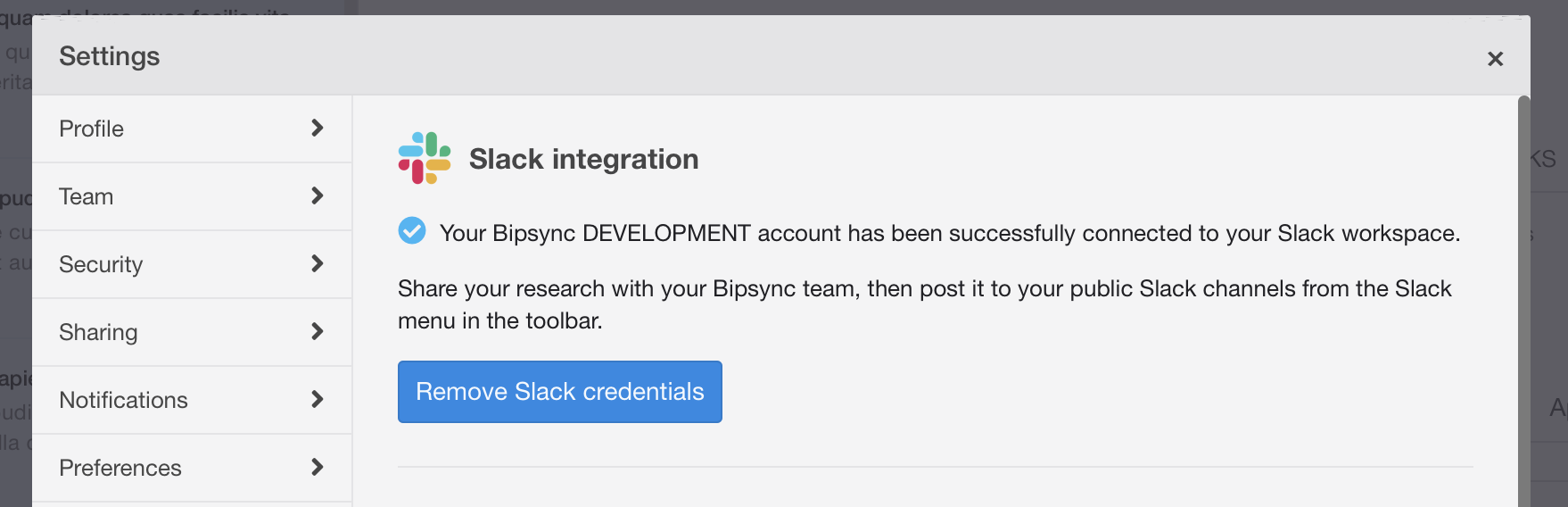
Task: Choose the Preferences settings item
Action: (x=192, y=468)
